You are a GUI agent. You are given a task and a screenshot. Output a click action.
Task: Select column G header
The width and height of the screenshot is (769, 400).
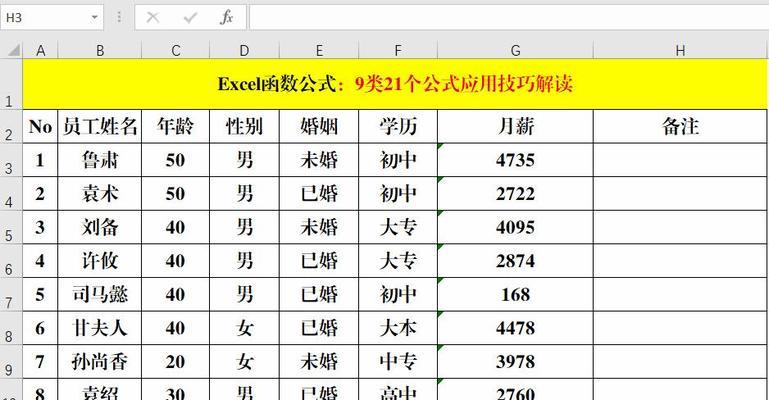[x=515, y=50]
